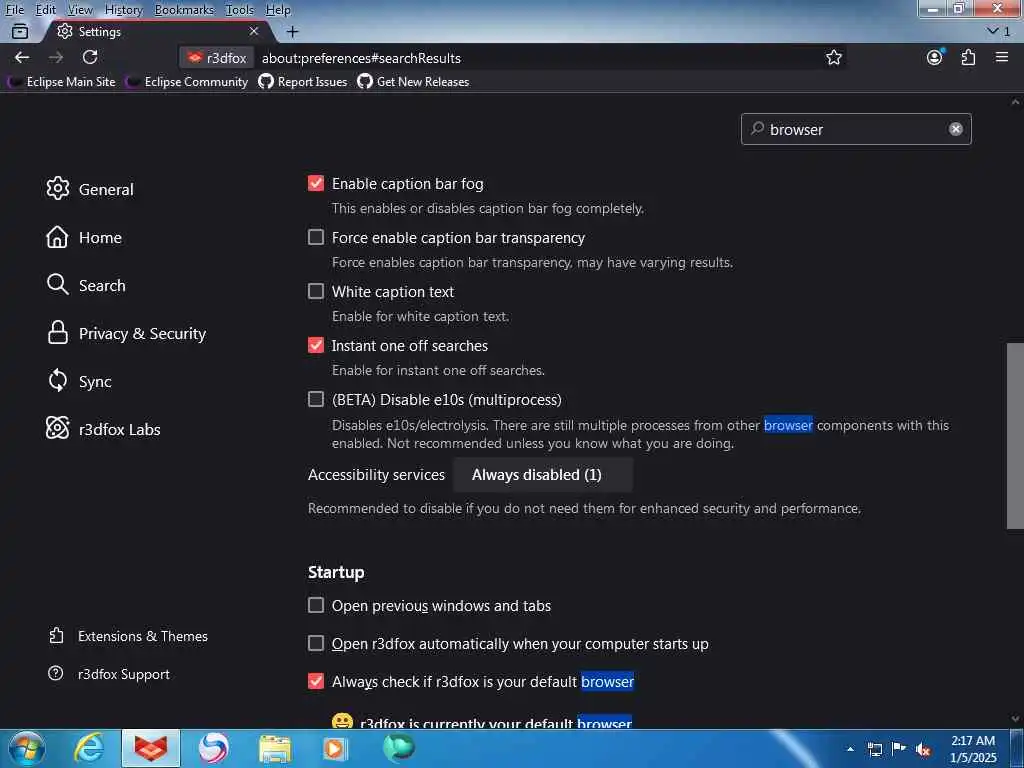Open Eclipse Community bookmark
The image size is (1024, 768).
coord(188,82)
